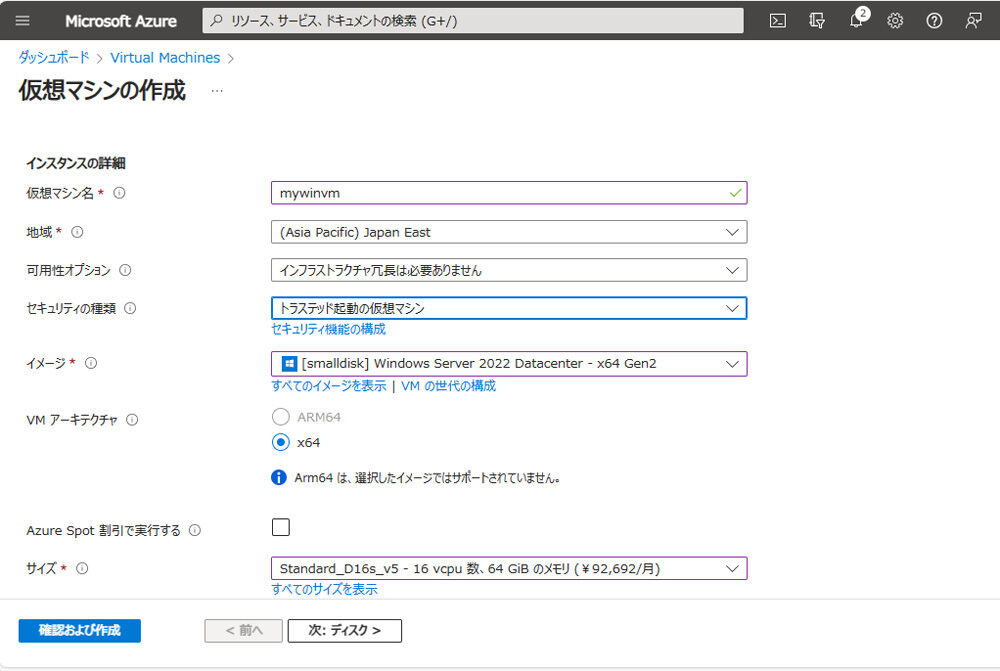This screenshot has width=1000, height=671.
Task: Click the セキュリティ機能の構成 link
Action: (328, 329)
